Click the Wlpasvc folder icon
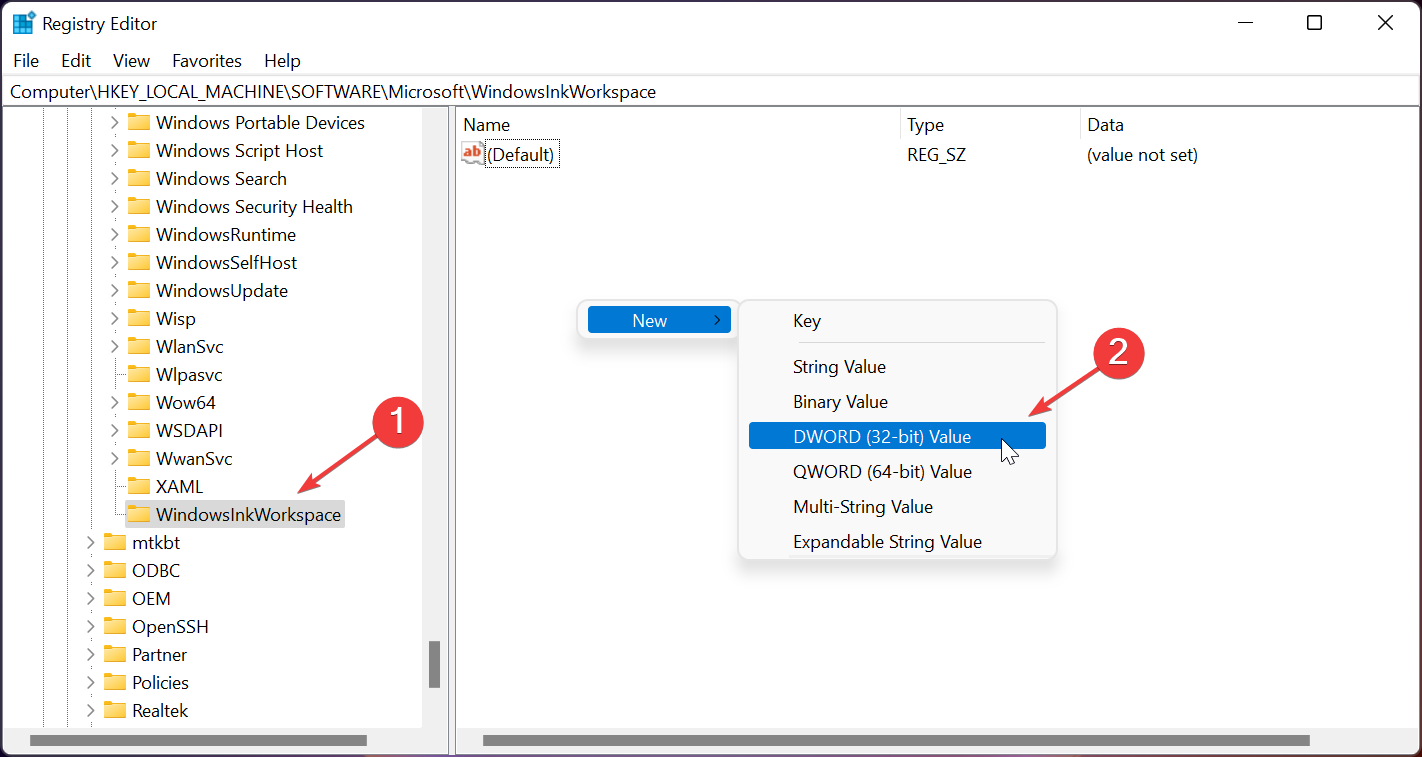The height and width of the screenshot is (757, 1422). point(139,374)
